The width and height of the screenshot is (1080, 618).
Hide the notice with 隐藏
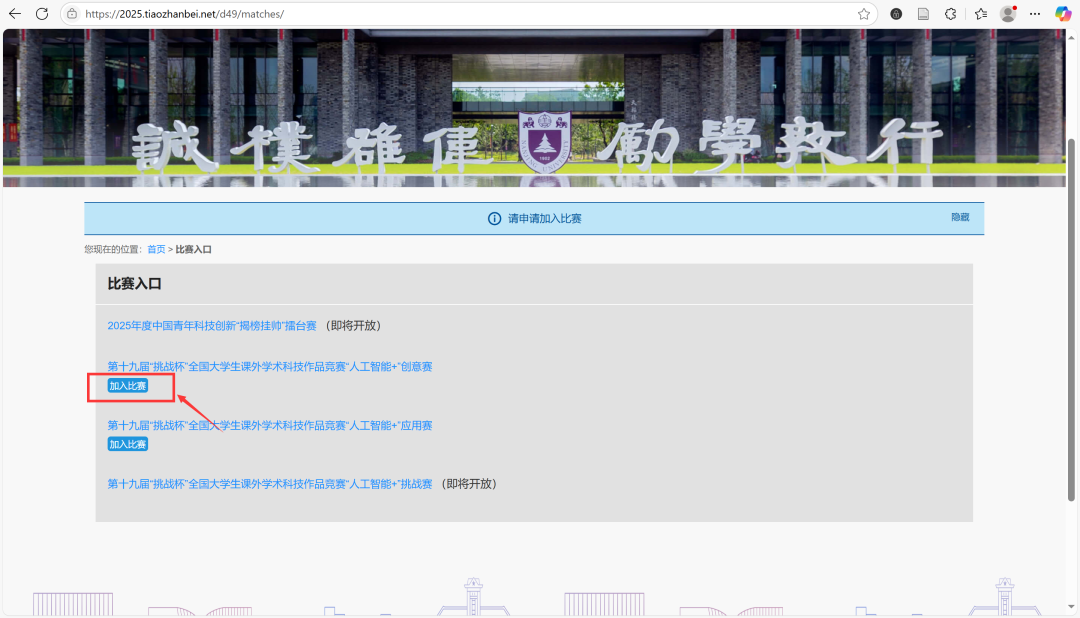960,217
